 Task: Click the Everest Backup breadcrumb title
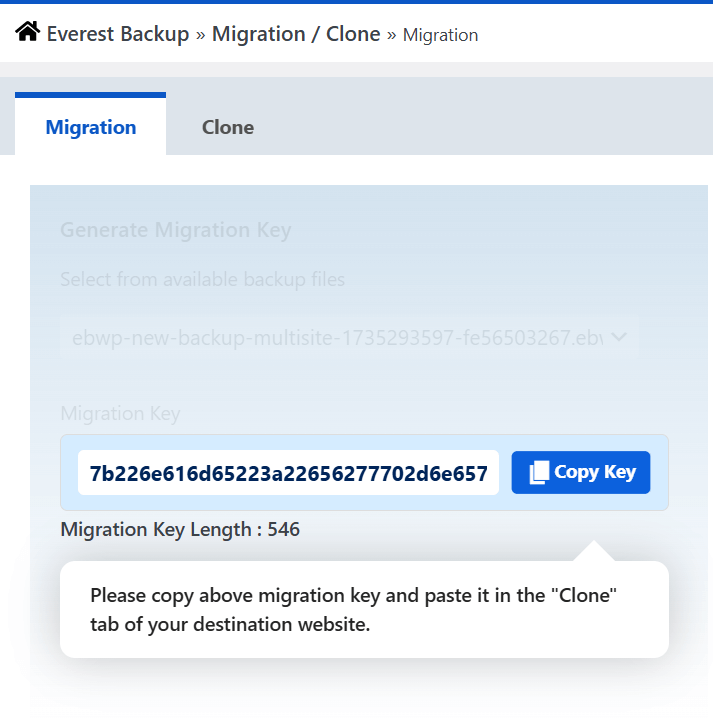(x=117, y=34)
